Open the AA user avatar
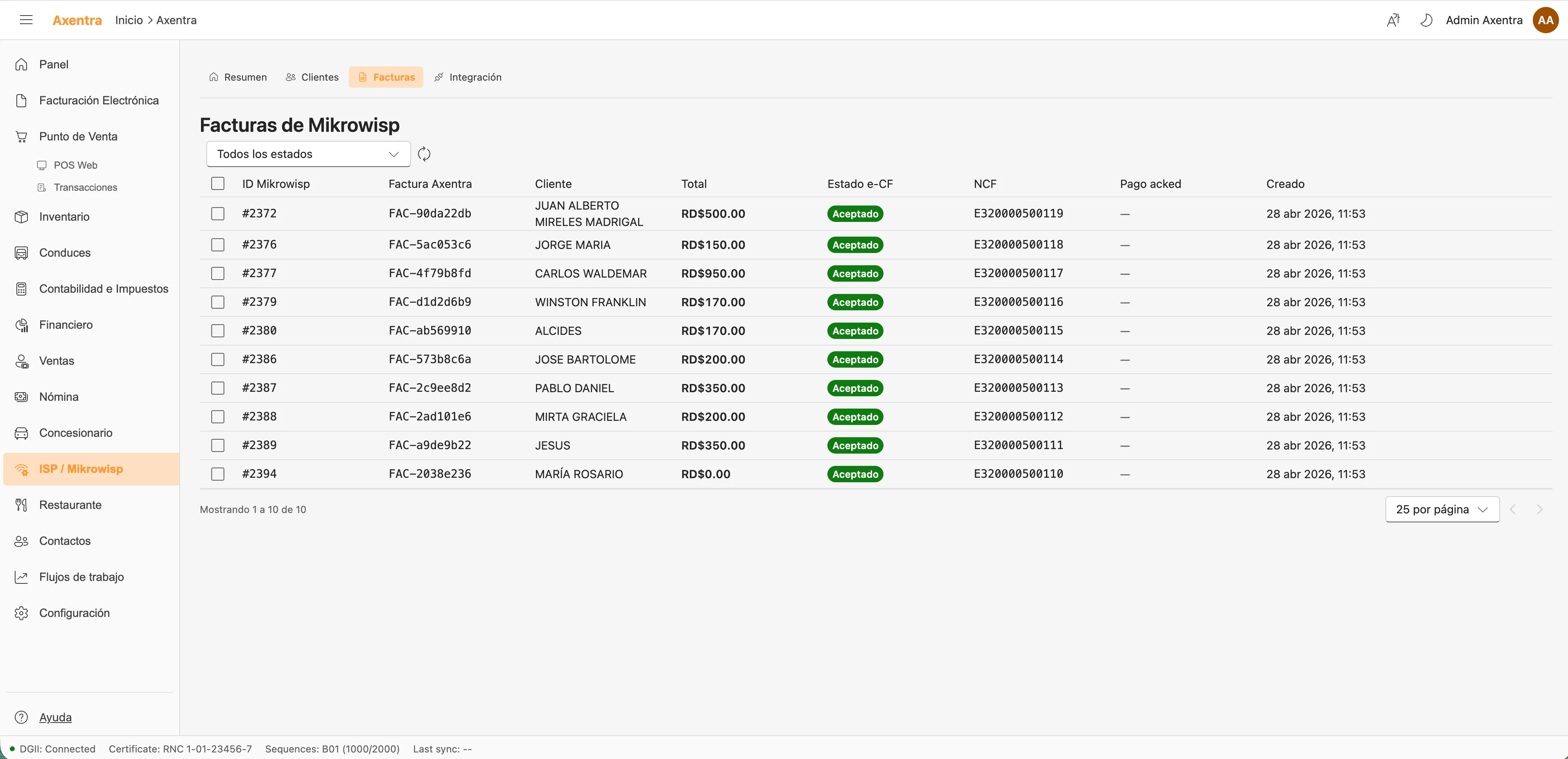 click(1545, 20)
